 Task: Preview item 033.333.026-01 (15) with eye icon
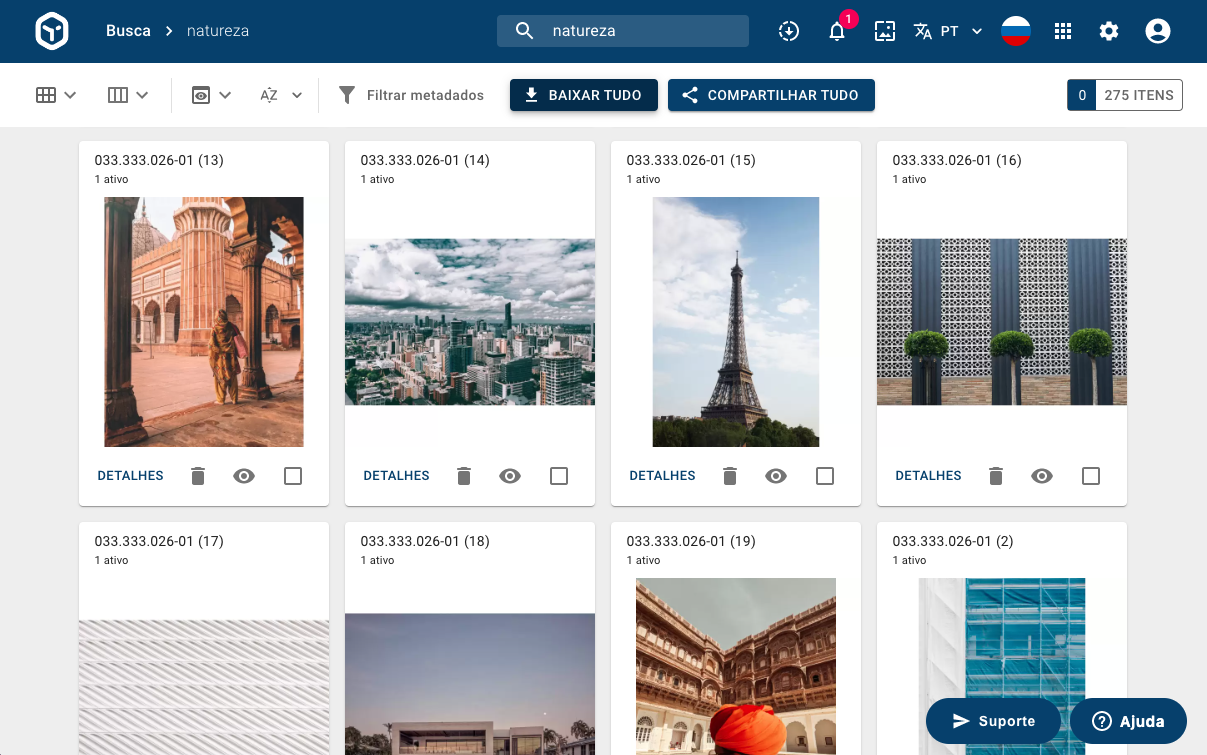click(776, 476)
